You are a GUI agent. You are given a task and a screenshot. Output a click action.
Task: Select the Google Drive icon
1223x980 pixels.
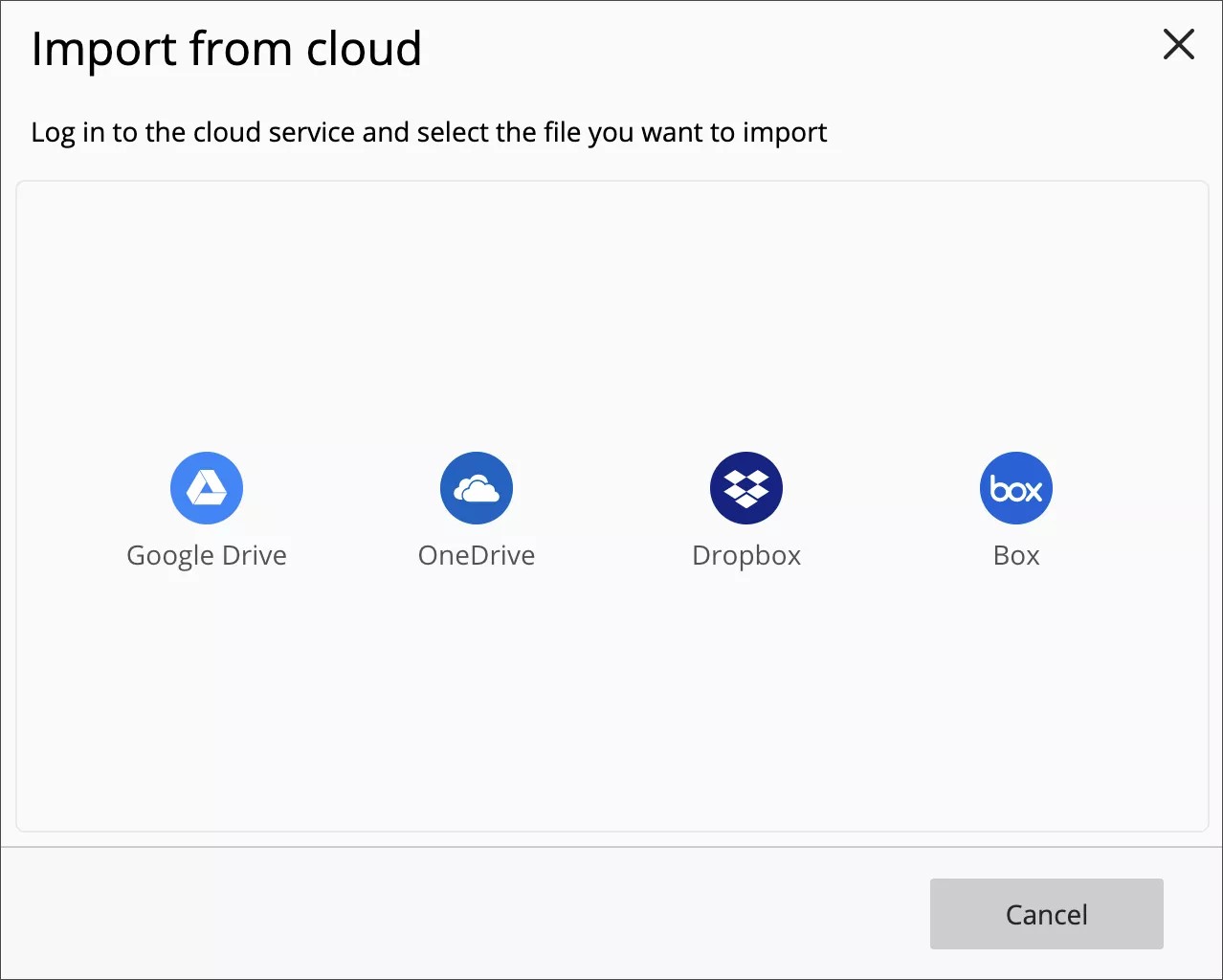coord(207,487)
